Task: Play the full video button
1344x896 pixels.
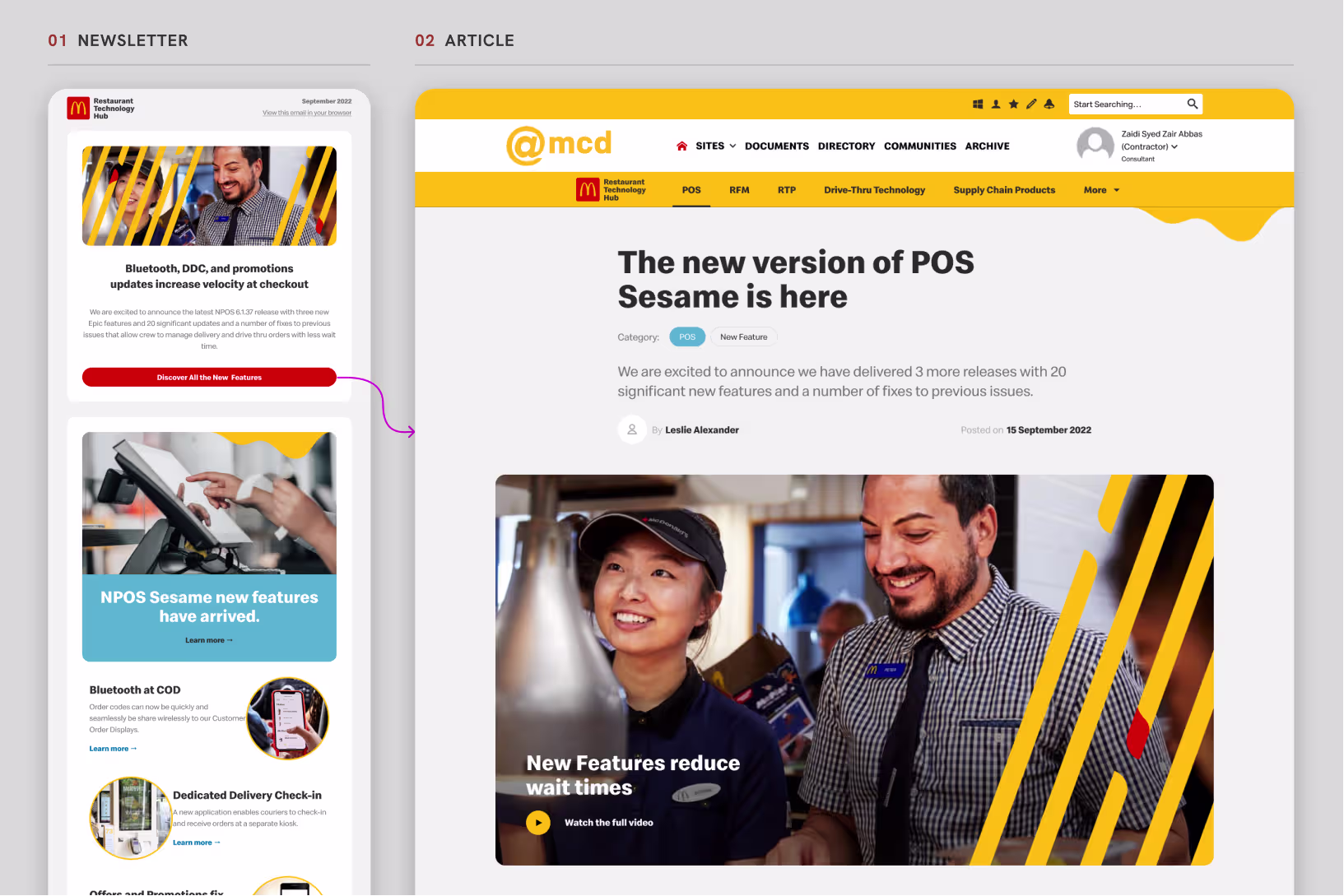Action: click(538, 823)
